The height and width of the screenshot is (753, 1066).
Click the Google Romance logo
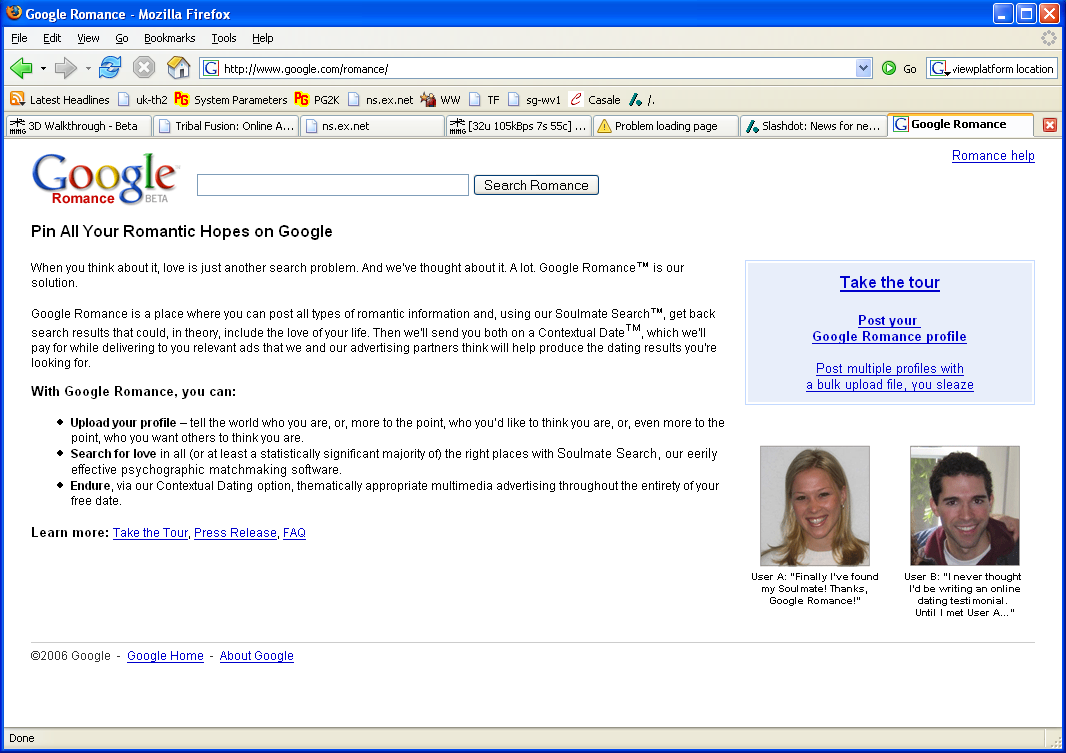105,178
